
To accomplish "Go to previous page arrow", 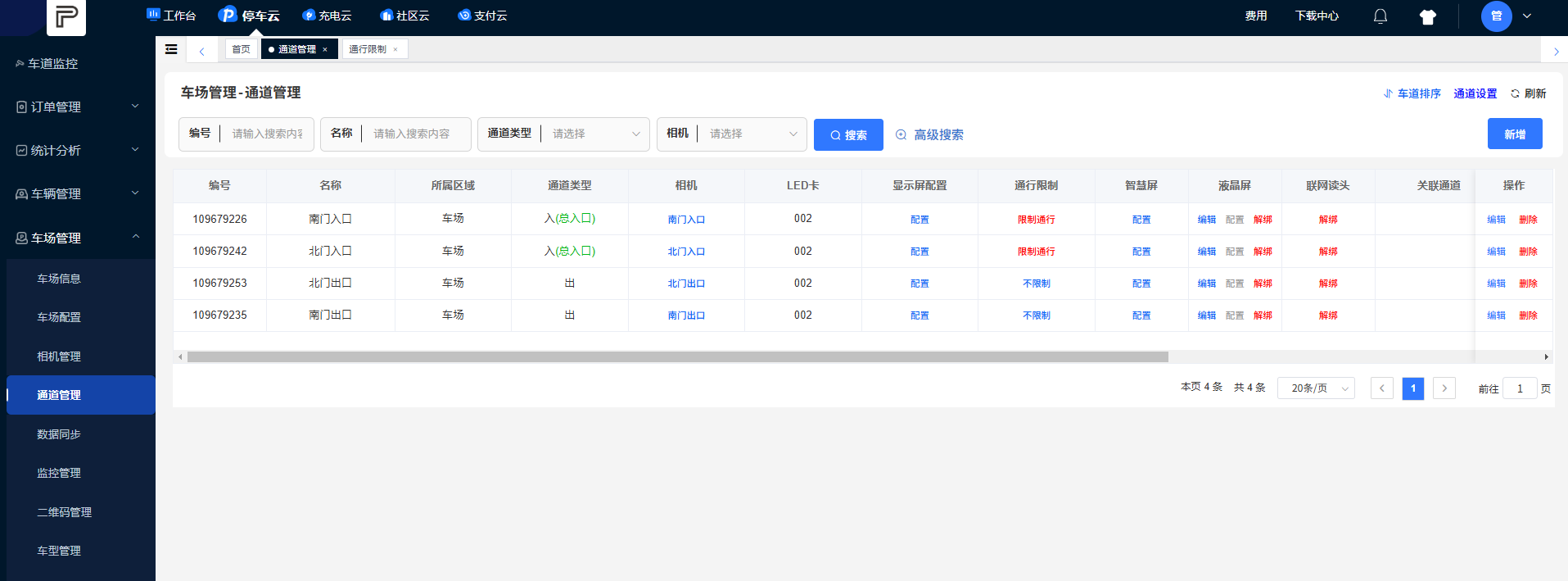I will [x=1382, y=388].
